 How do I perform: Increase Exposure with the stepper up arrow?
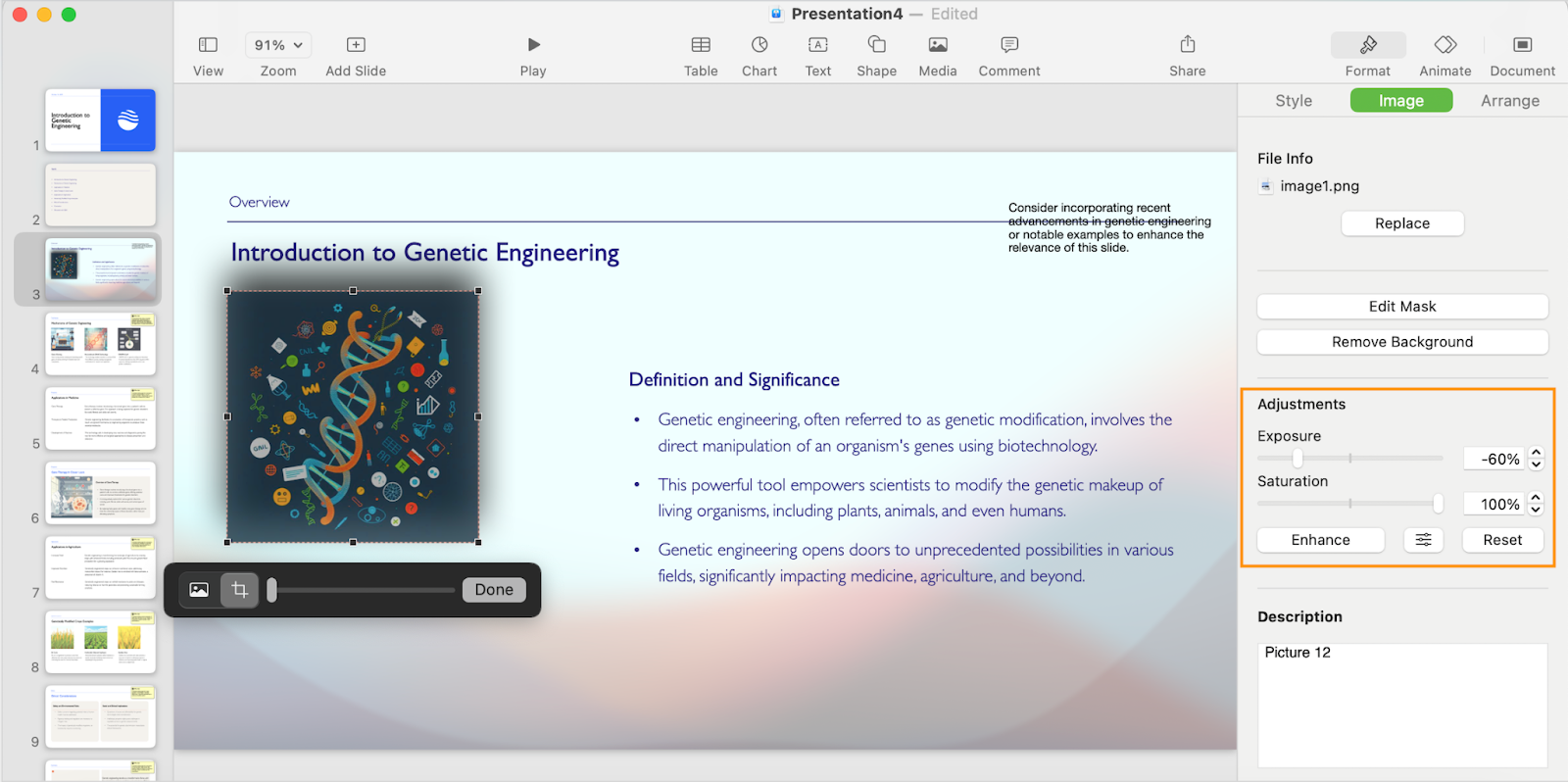click(1536, 453)
